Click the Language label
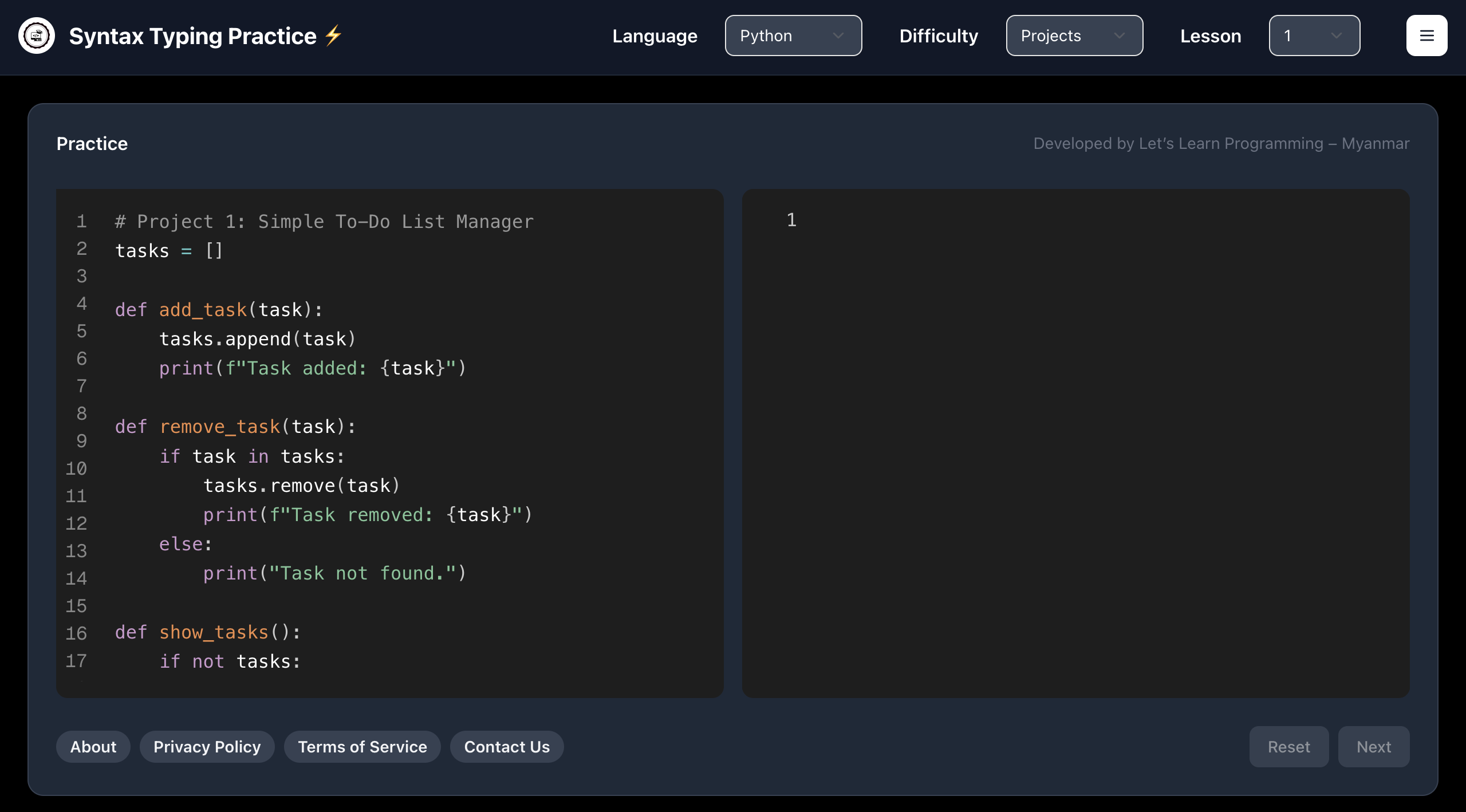Screen dimensions: 1466x812 [655, 36]
